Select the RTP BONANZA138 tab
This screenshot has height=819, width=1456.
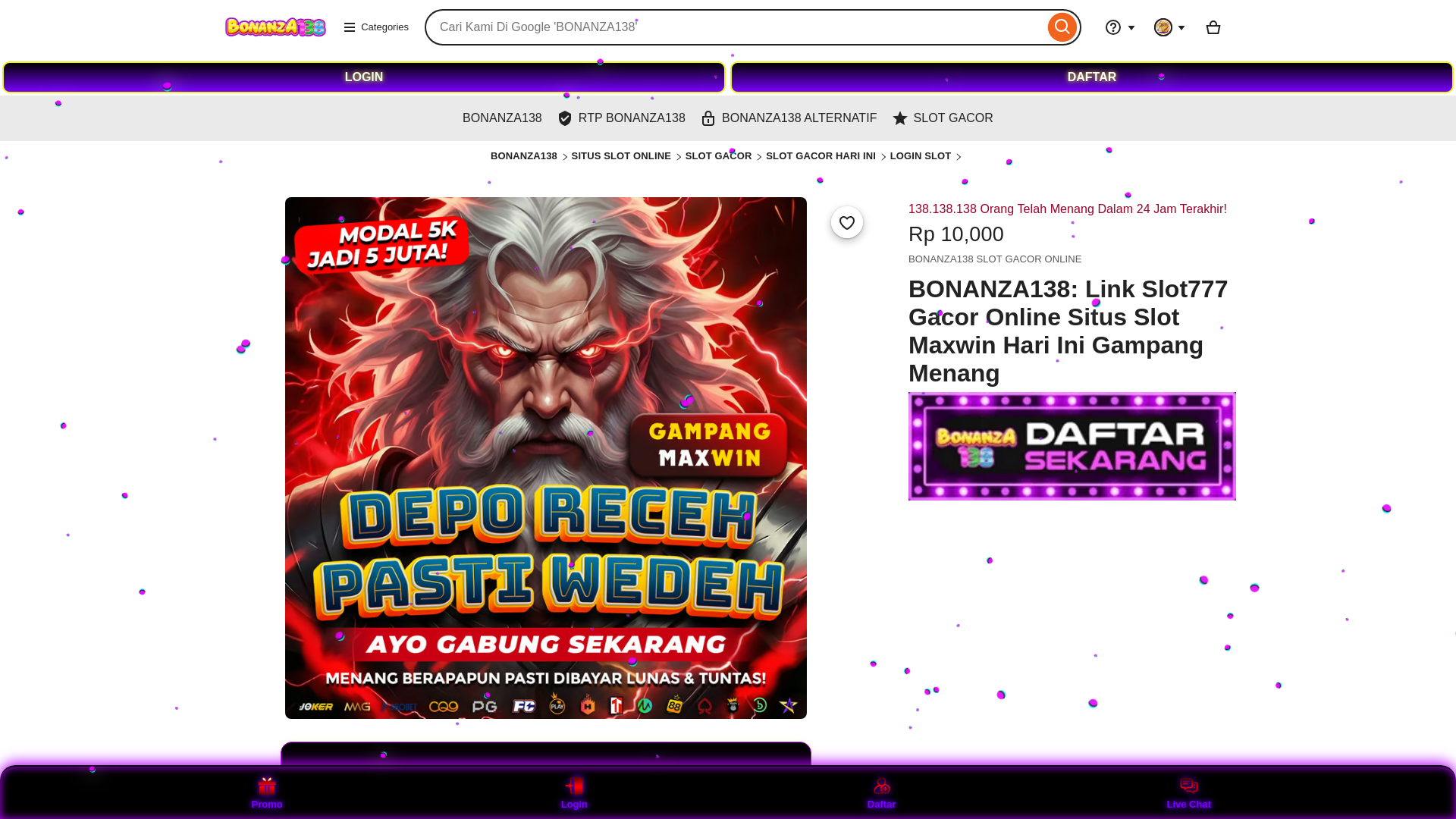point(622,118)
